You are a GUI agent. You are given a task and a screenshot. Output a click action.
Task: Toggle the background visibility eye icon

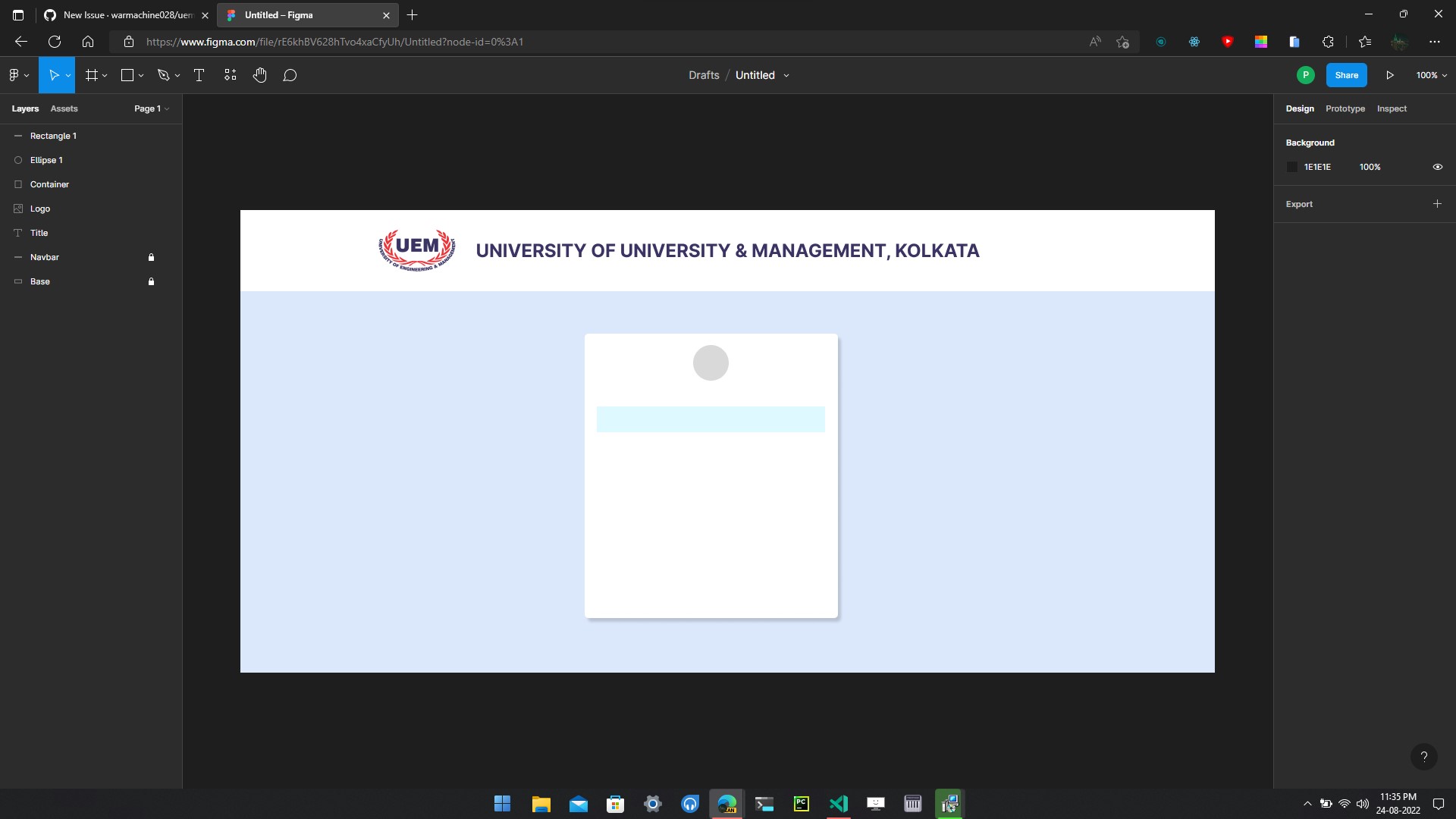pos(1437,167)
